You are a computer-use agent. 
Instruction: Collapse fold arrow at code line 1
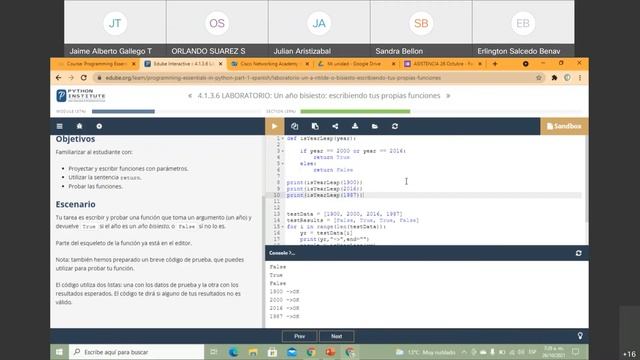pyautogui.click(x=283, y=139)
